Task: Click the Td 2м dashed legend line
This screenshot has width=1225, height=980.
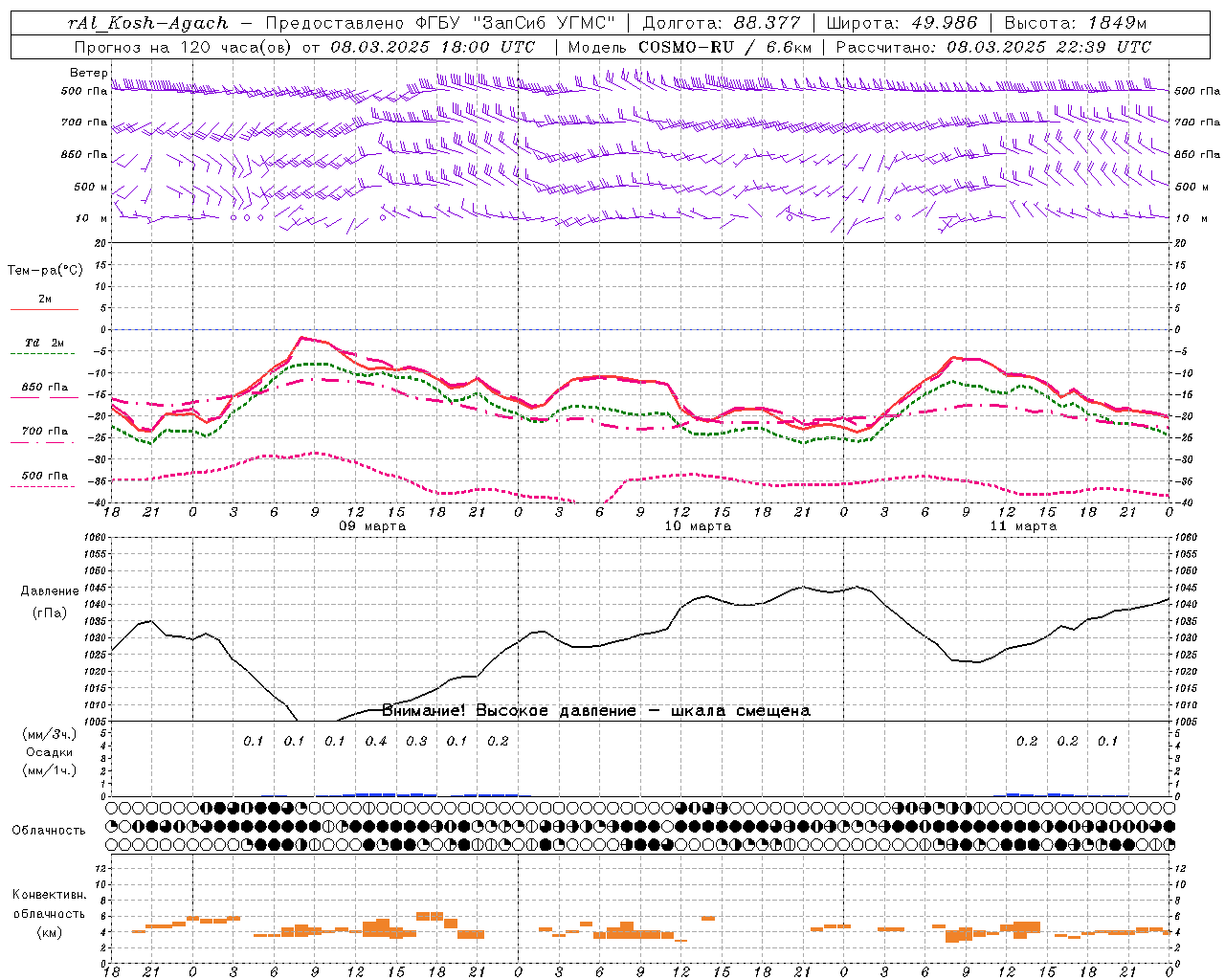Action: (x=42, y=354)
